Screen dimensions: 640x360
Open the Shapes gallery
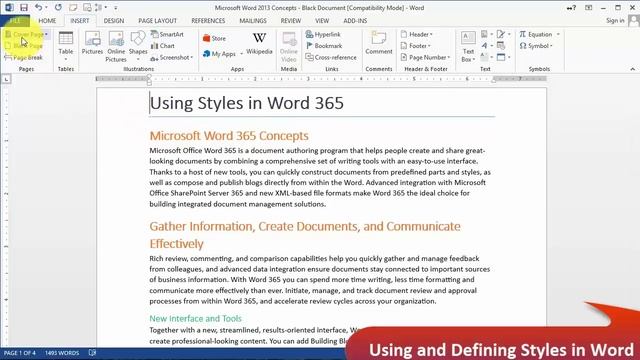[138, 46]
